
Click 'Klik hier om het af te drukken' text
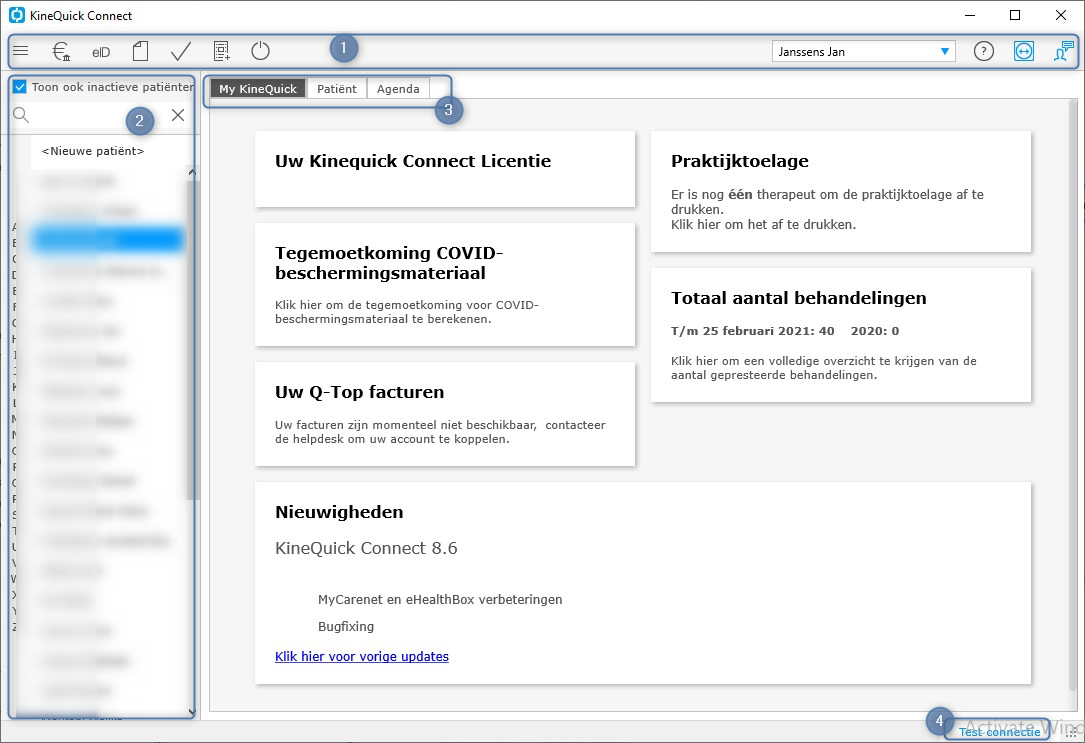(x=763, y=225)
